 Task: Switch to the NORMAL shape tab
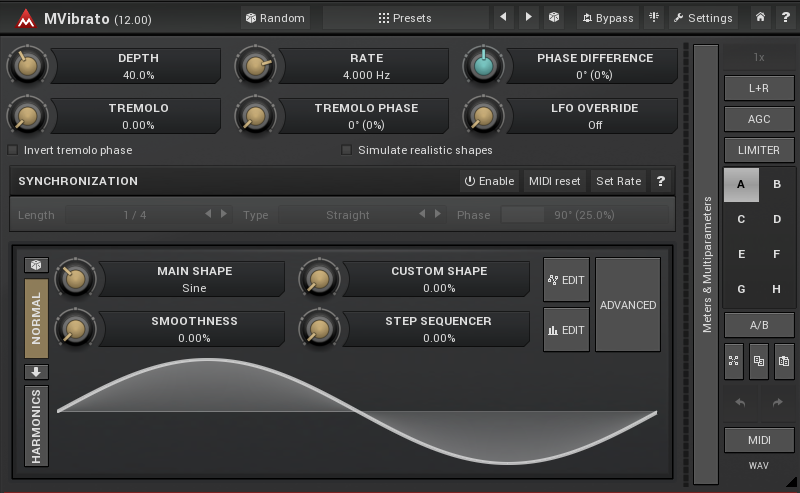pos(36,318)
